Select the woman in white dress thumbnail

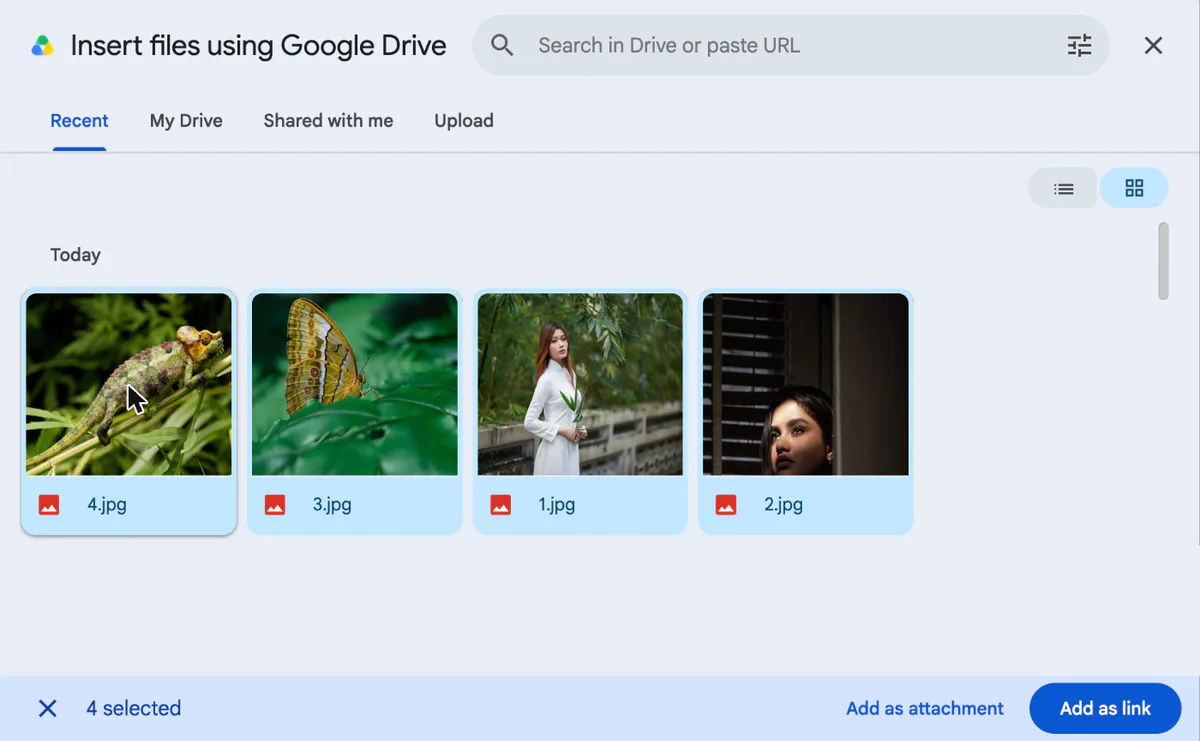[x=580, y=384]
